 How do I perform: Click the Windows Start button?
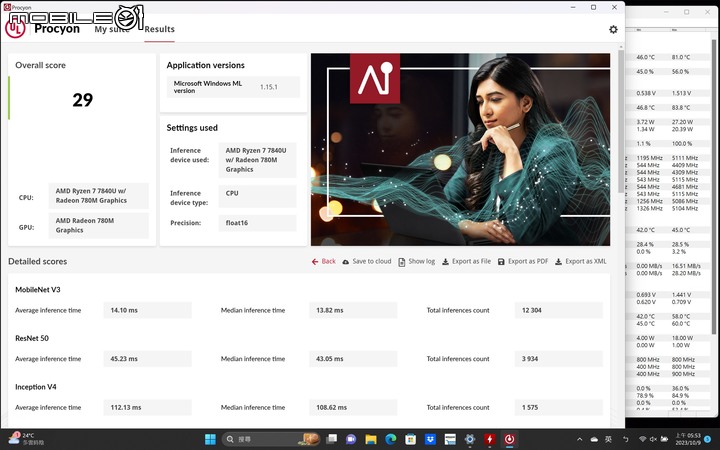point(210,439)
